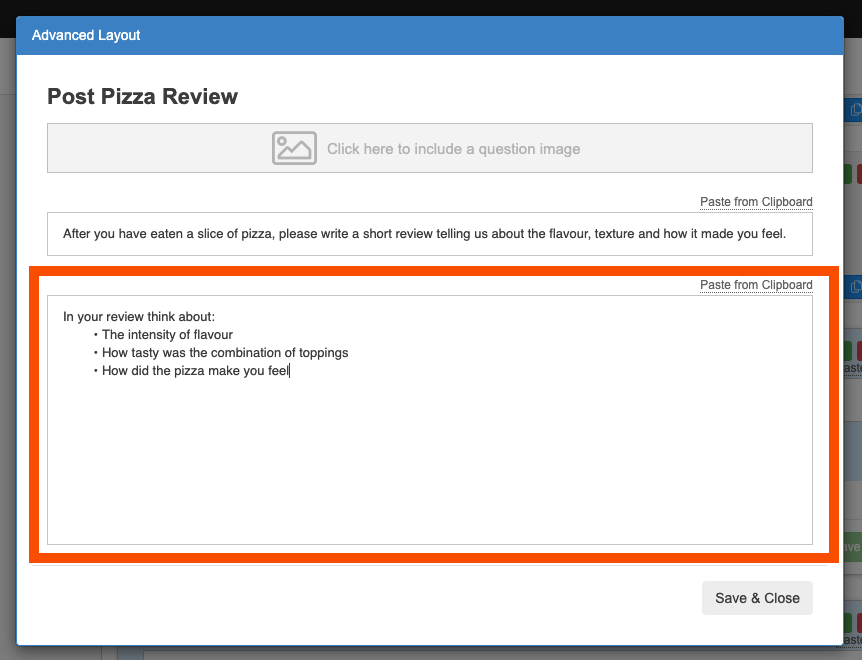Place cursor in 'combination of toppings' bullet line

point(225,353)
